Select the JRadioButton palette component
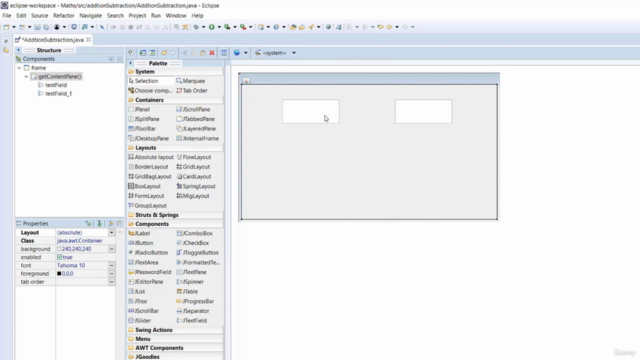This screenshot has height=360, width=640. [148, 253]
